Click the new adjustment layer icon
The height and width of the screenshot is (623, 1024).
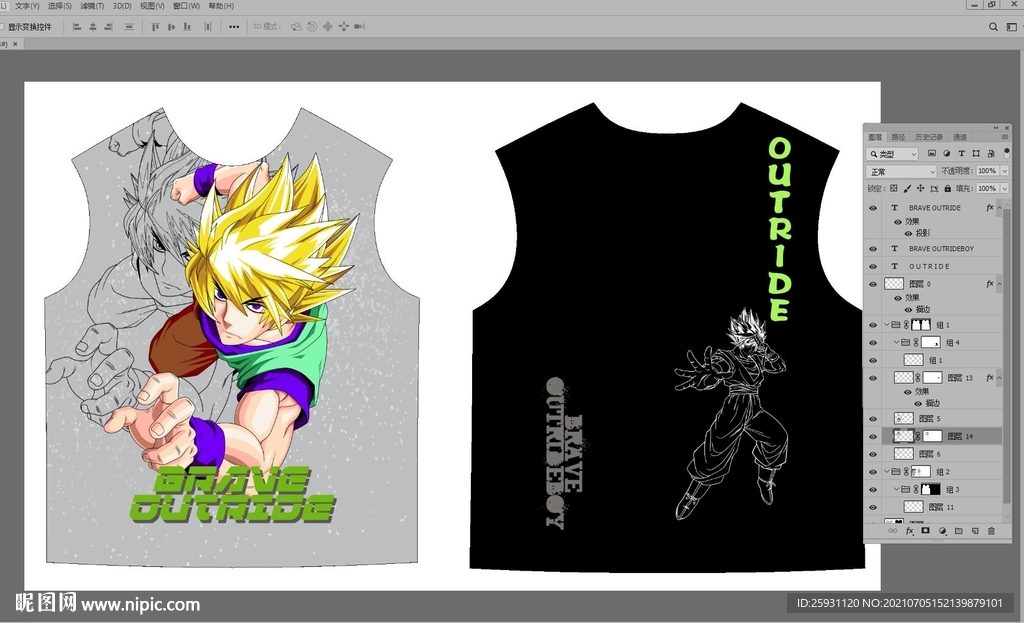click(x=942, y=531)
